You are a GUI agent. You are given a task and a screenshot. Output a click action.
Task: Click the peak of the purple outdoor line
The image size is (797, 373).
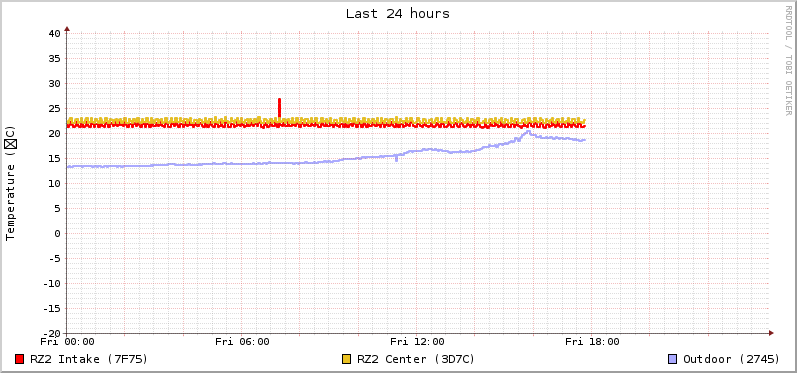(528, 132)
